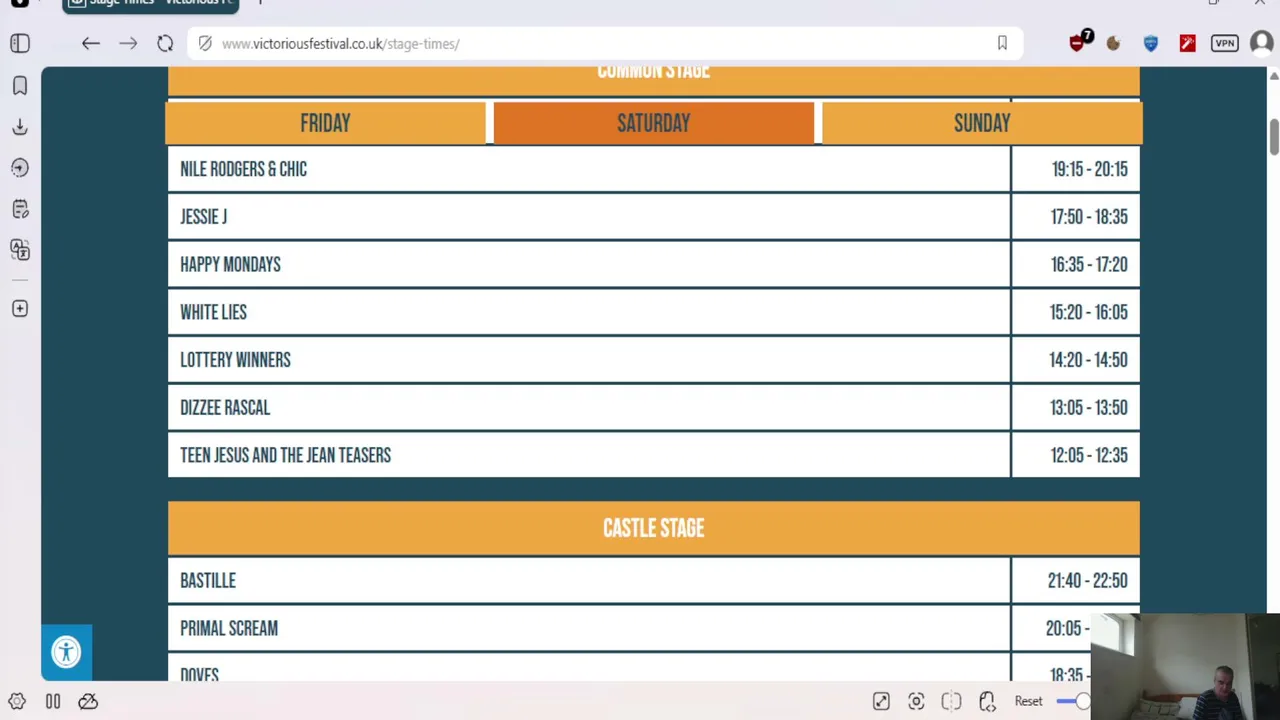Open the blue shield extension icon

pyautogui.click(x=1151, y=43)
